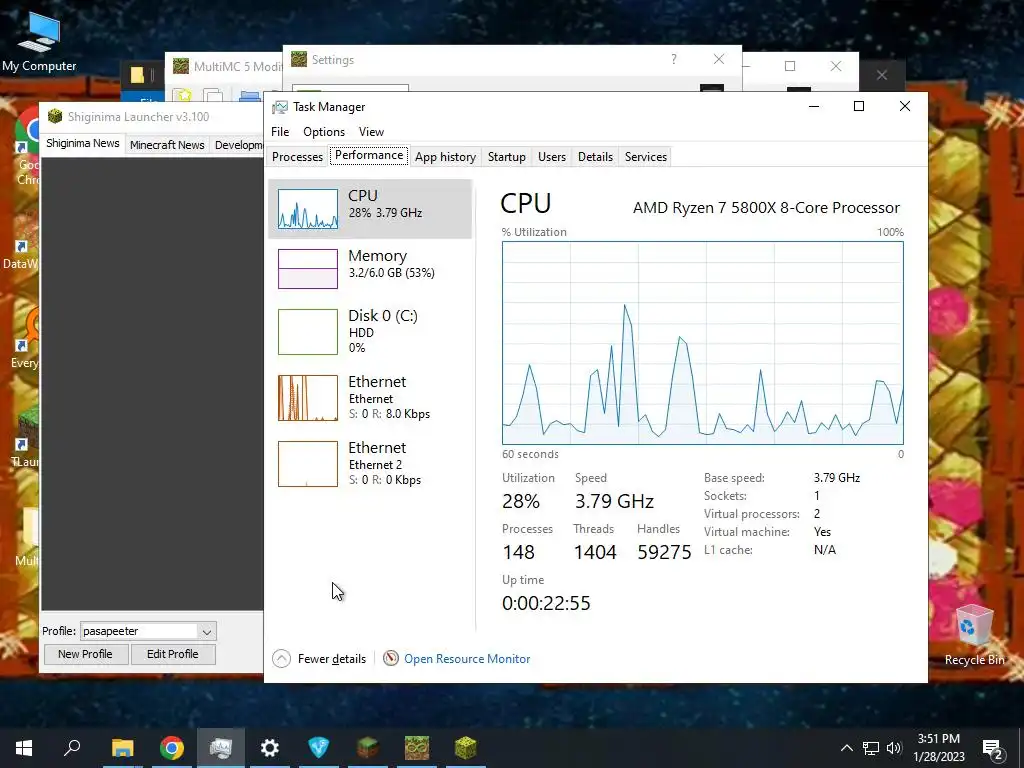Open the Minecraft News tab in Shiginima Launcher

point(167,145)
